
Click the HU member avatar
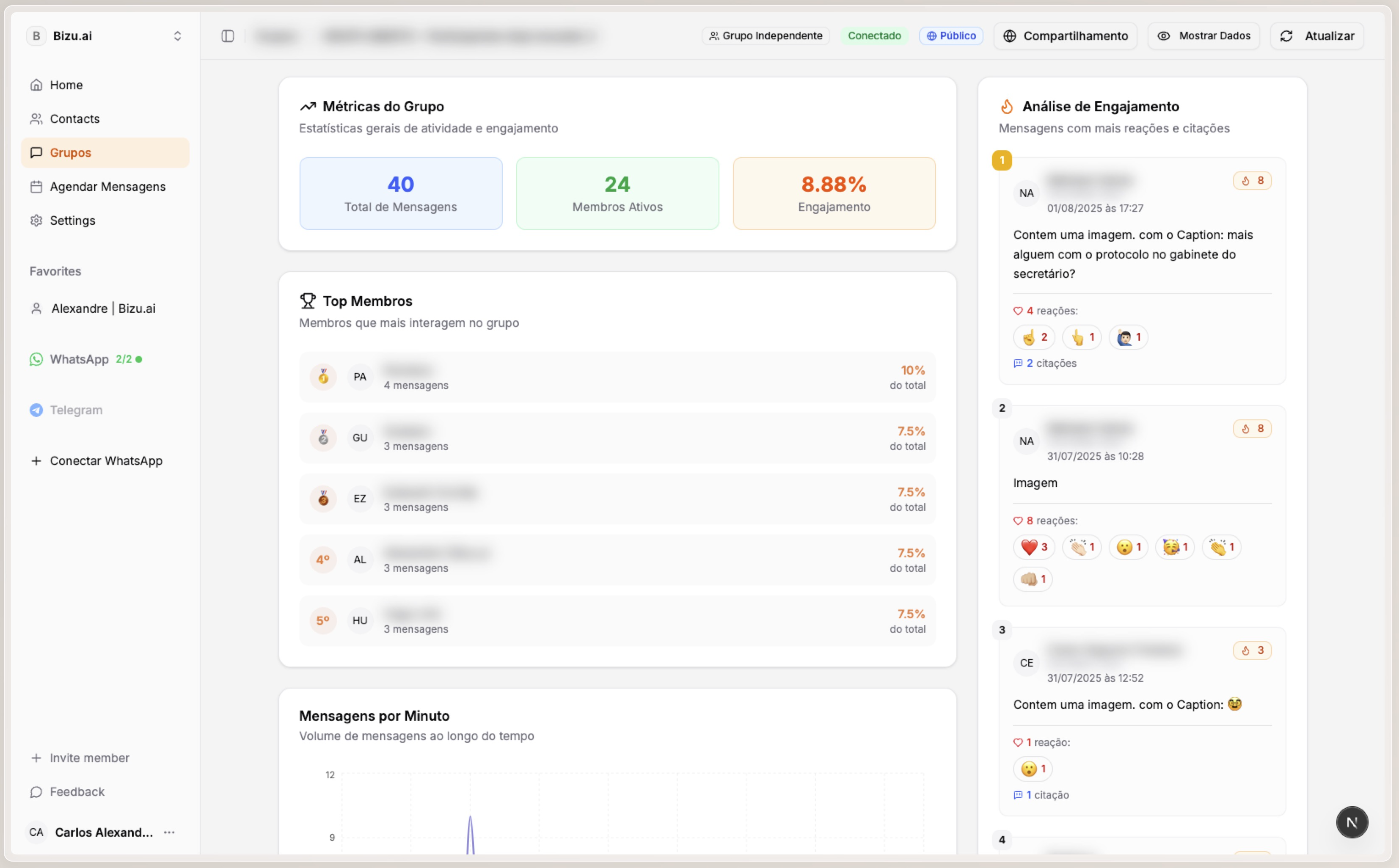(x=360, y=620)
